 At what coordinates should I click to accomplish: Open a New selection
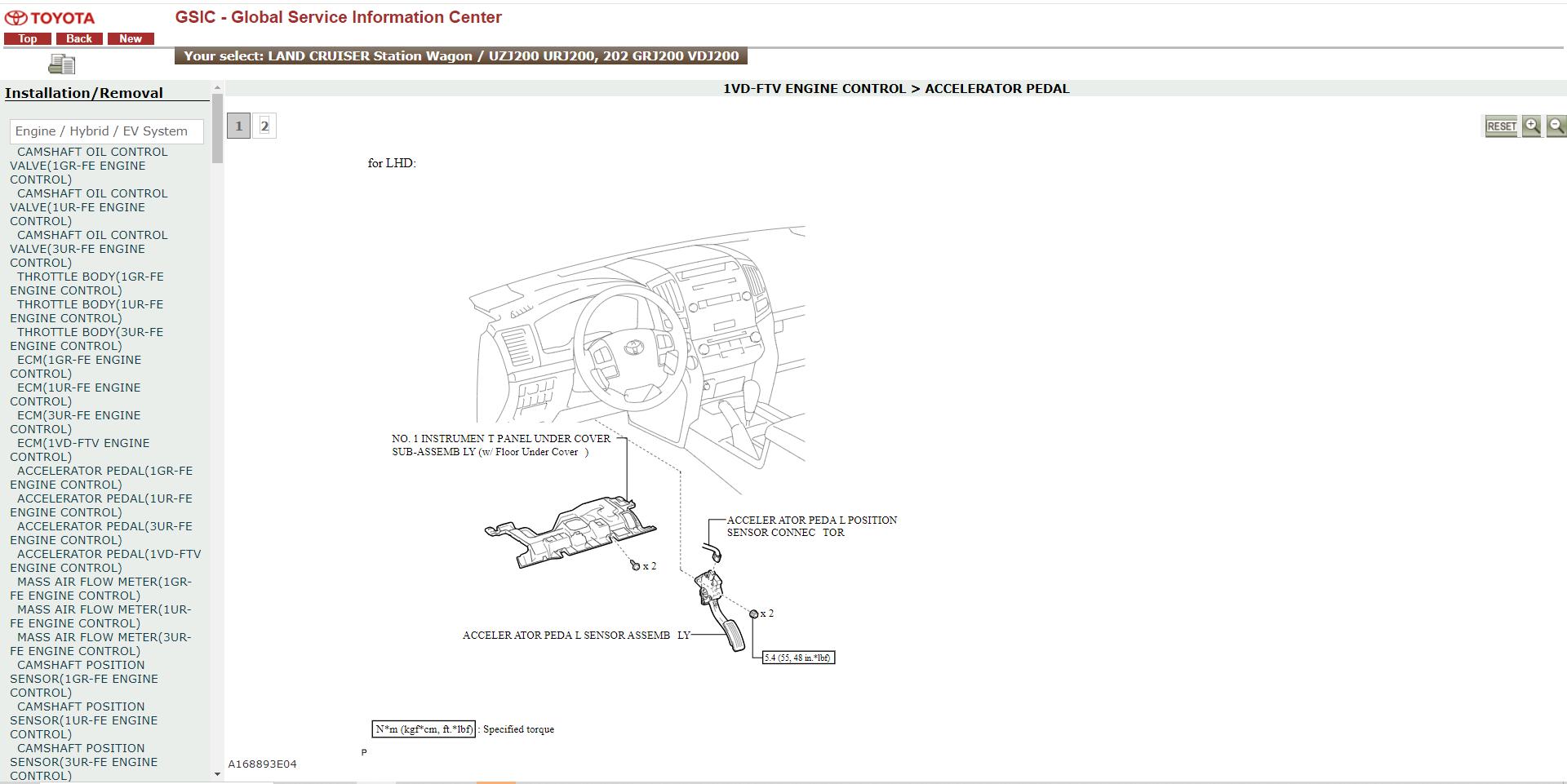131,38
